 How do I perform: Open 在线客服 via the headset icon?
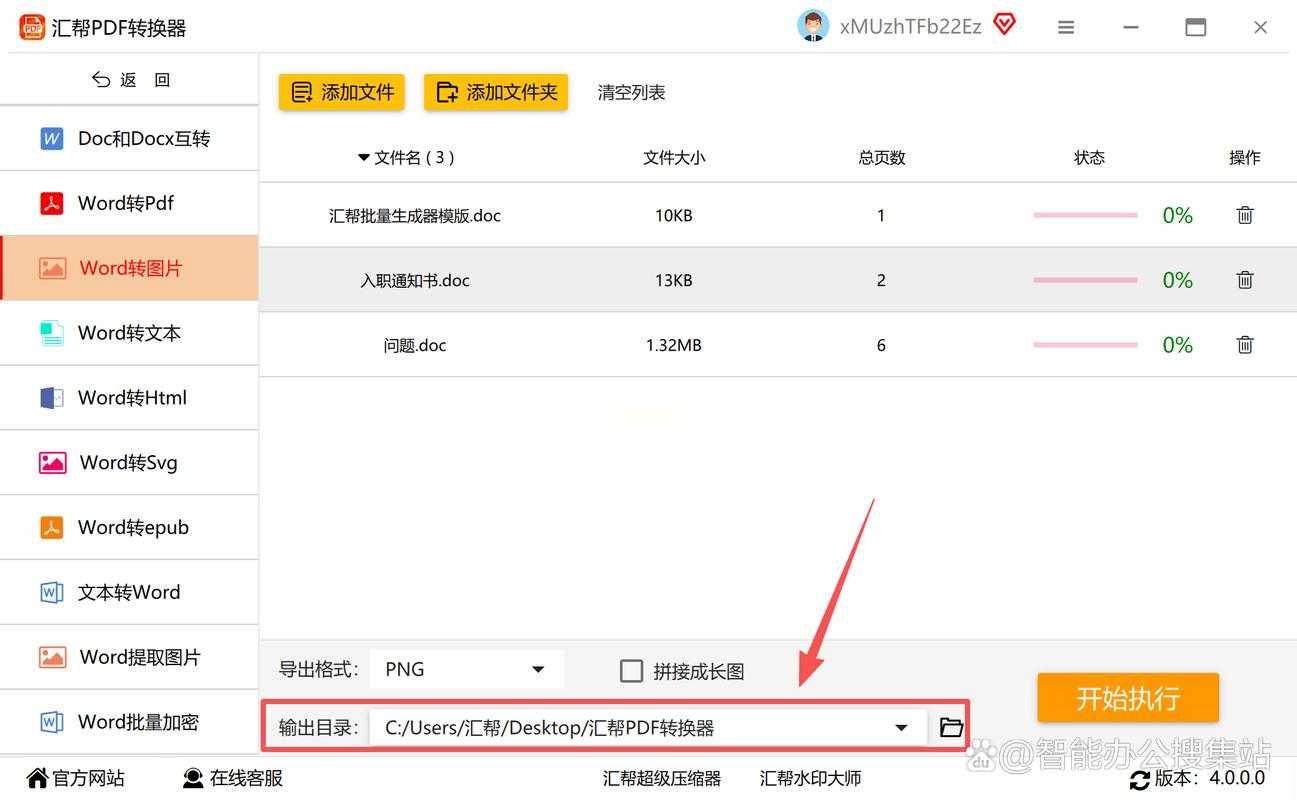[190, 778]
